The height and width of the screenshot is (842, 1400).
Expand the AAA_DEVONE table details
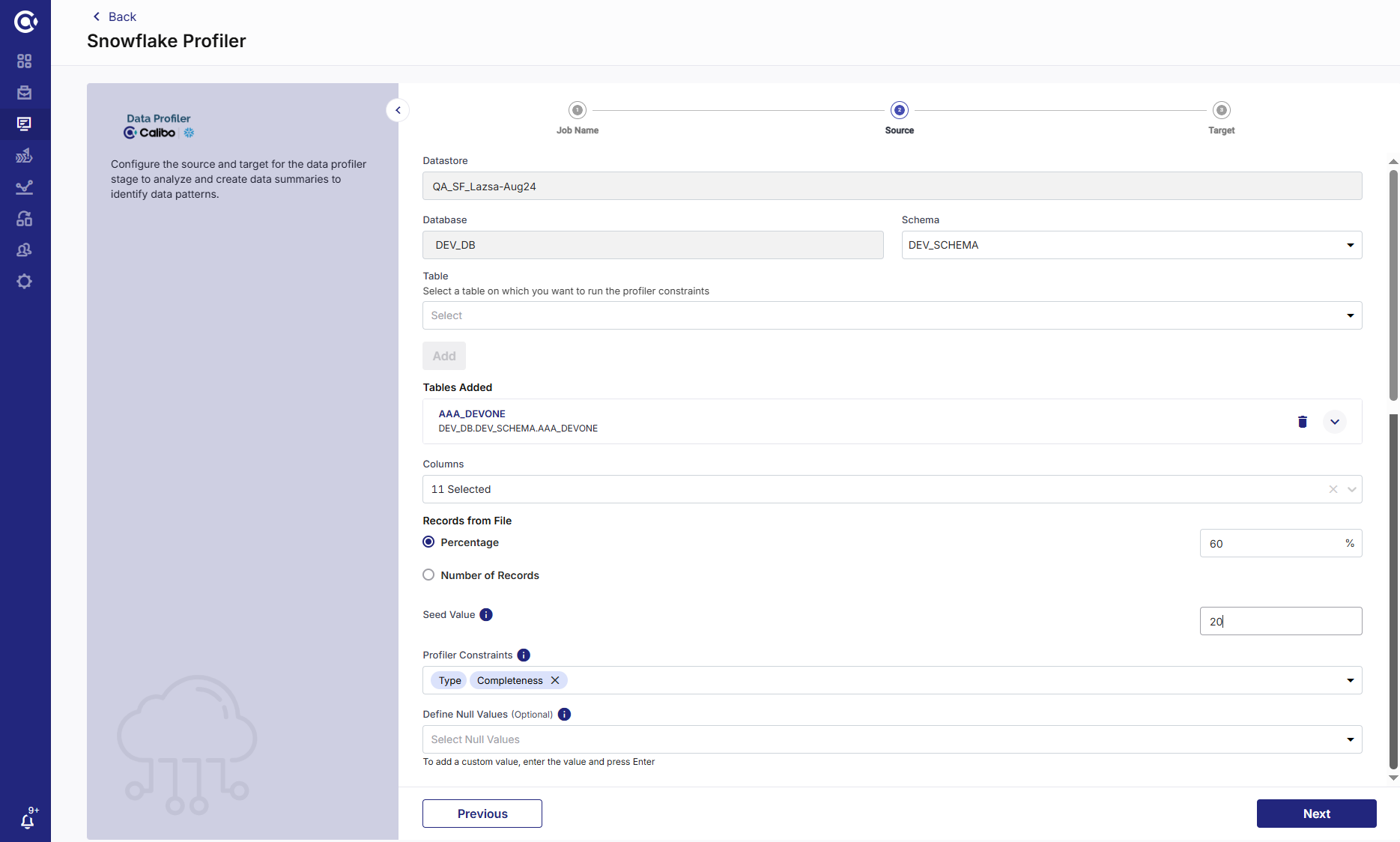click(1334, 422)
